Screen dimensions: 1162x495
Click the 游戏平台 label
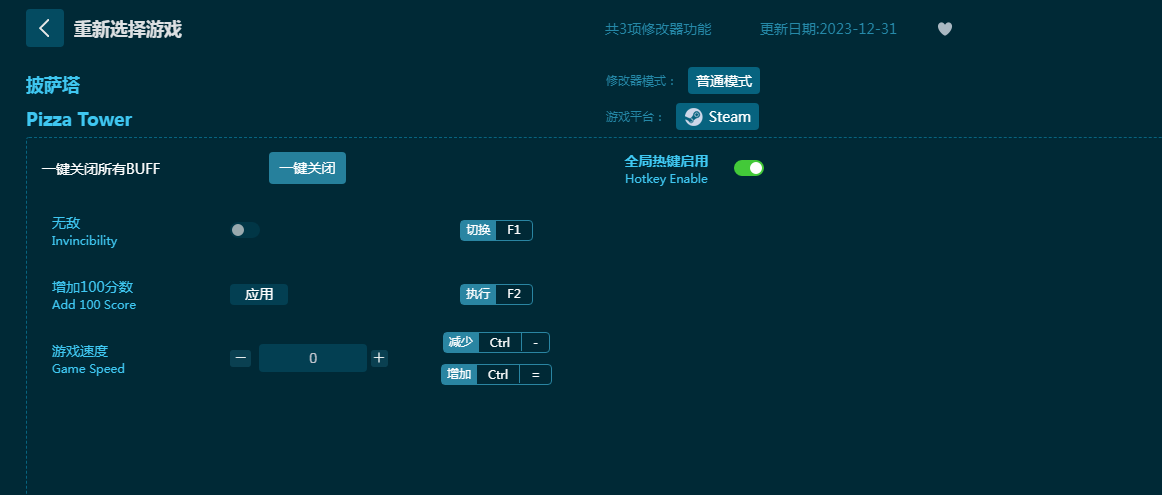635,117
